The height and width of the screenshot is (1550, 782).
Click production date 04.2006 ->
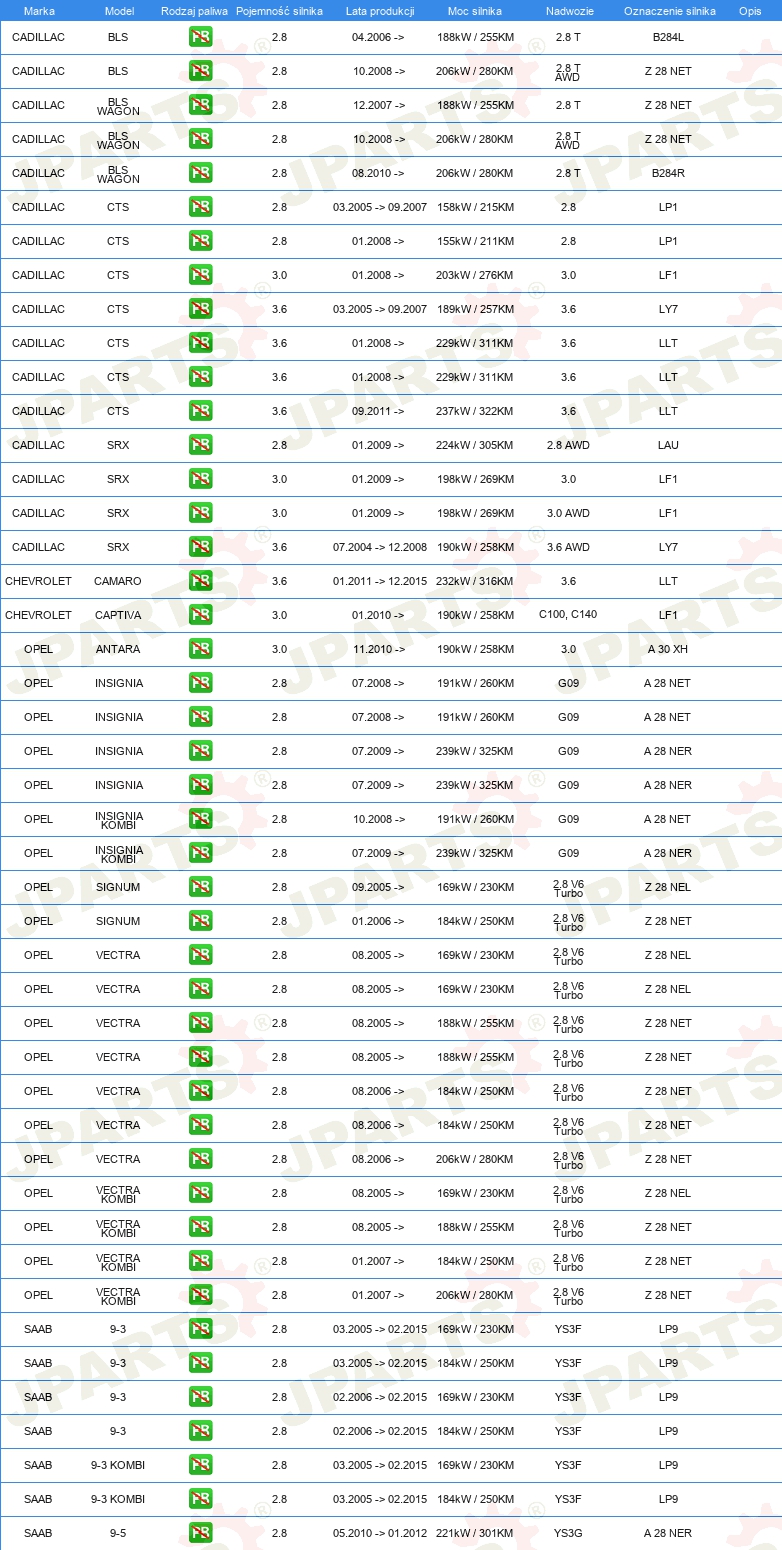[379, 37]
